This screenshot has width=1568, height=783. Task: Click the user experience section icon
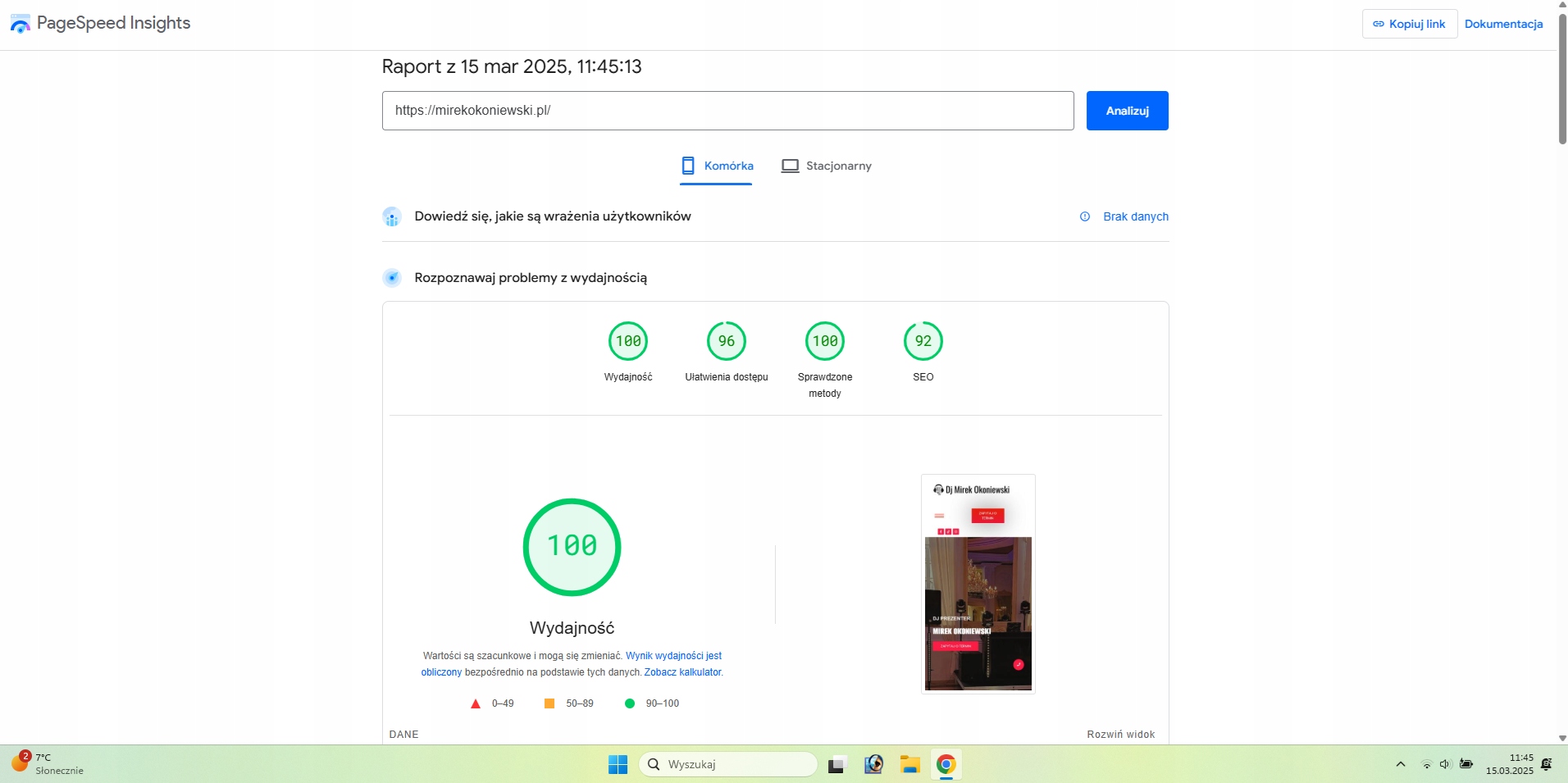(x=392, y=216)
